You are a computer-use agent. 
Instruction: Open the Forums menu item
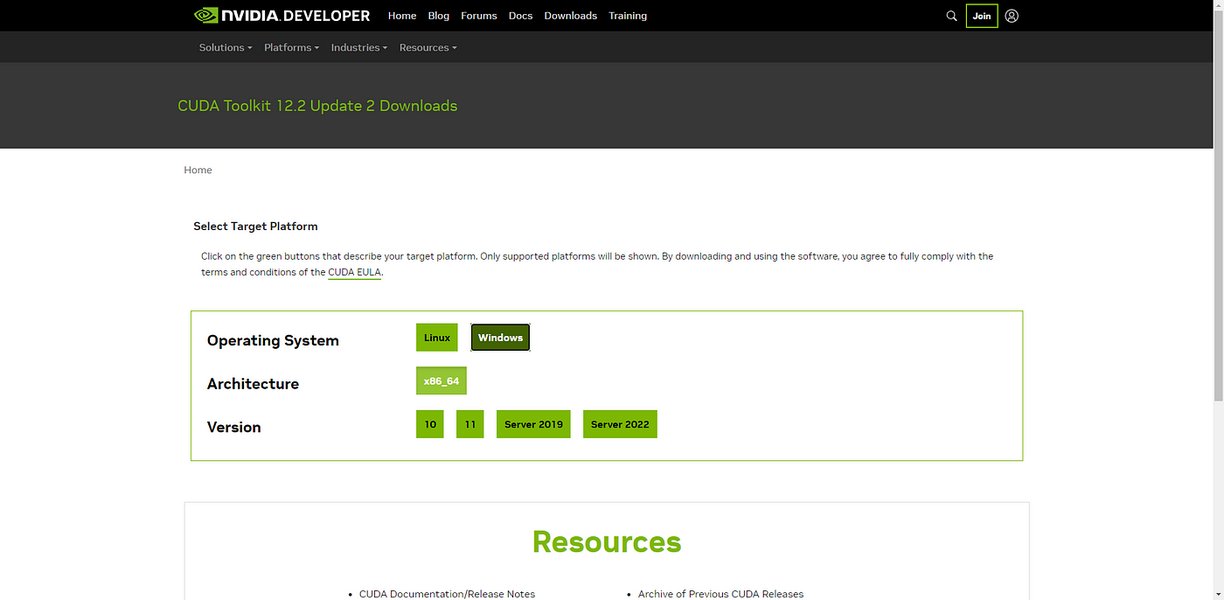pyautogui.click(x=479, y=16)
